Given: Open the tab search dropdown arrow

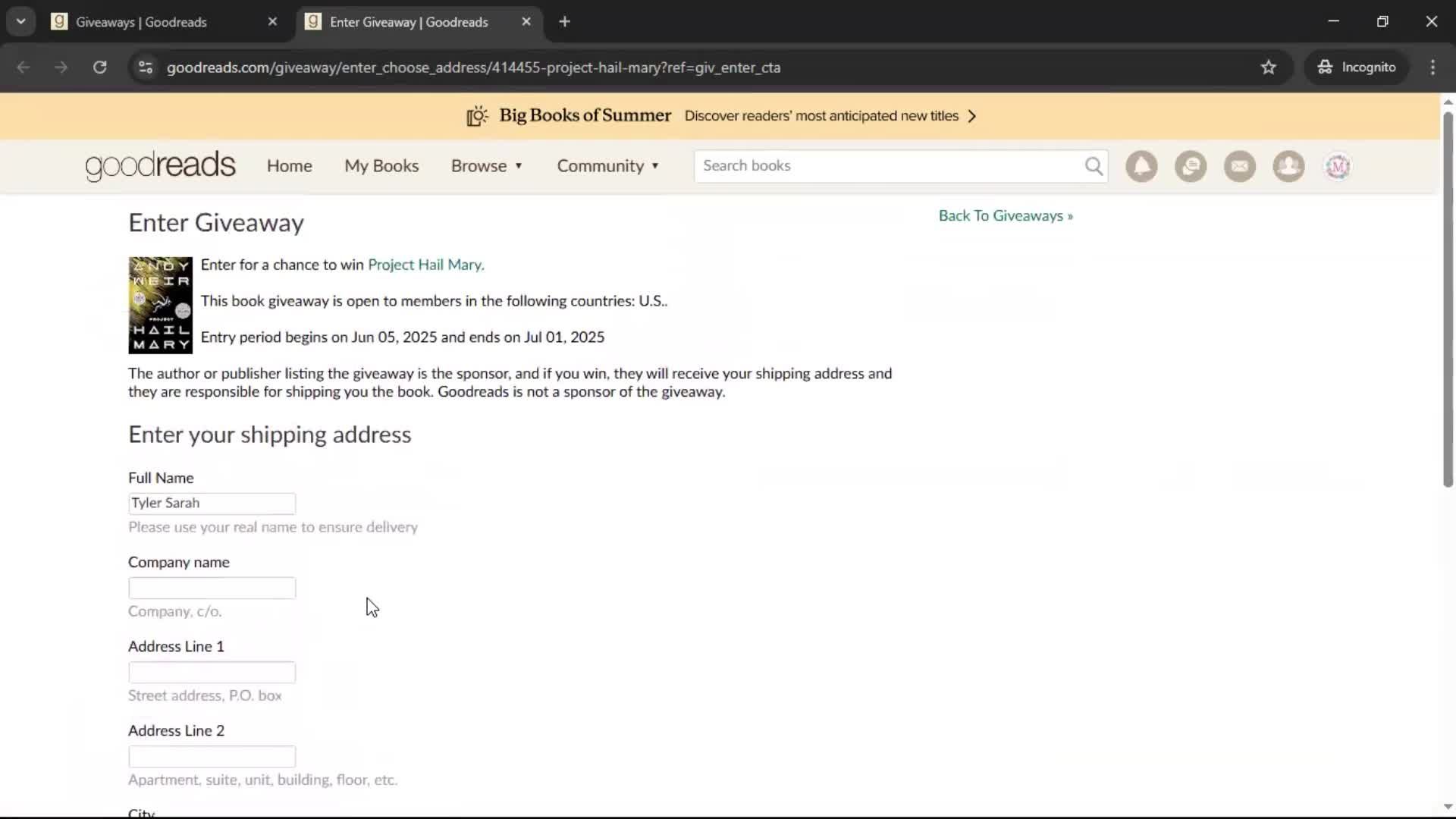Looking at the screenshot, I should coord(21,22).
